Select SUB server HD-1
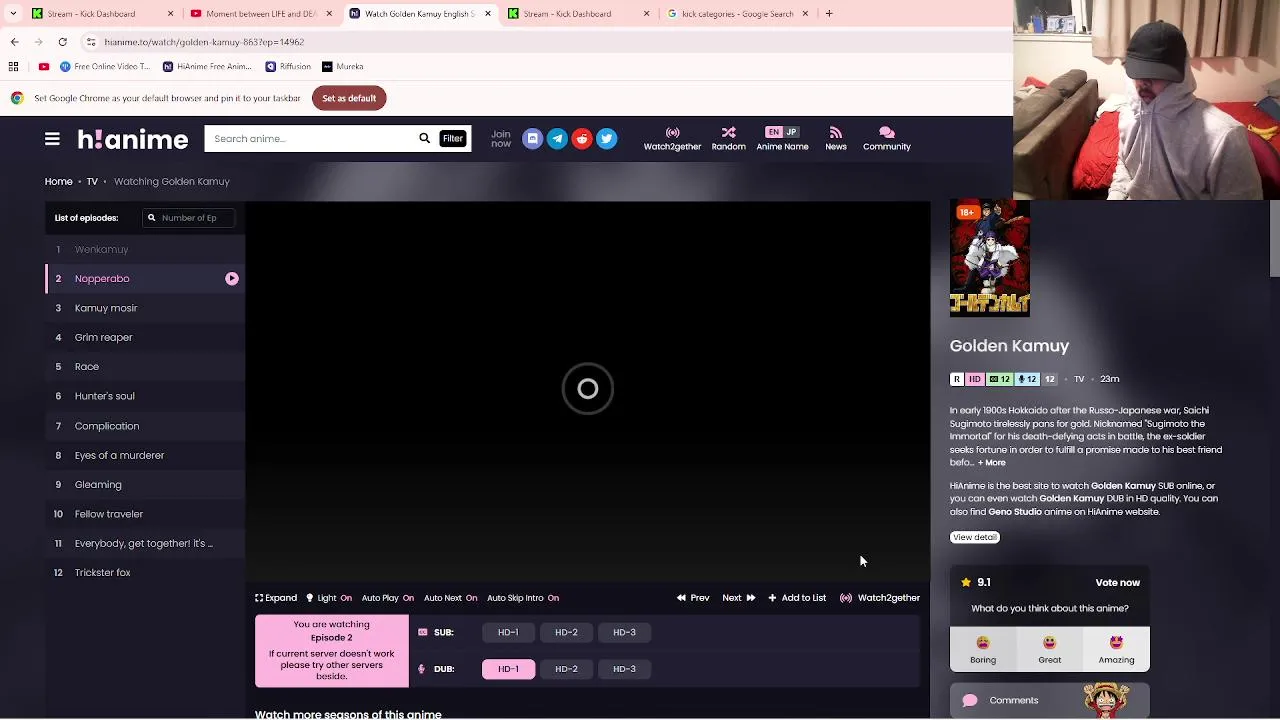This screenshot has width=1280, height=720. 508,632
